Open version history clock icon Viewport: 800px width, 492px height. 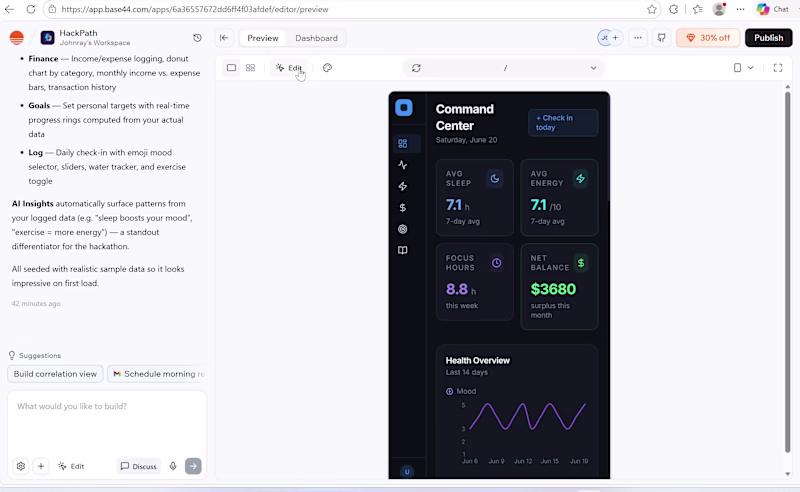(197, 38)
